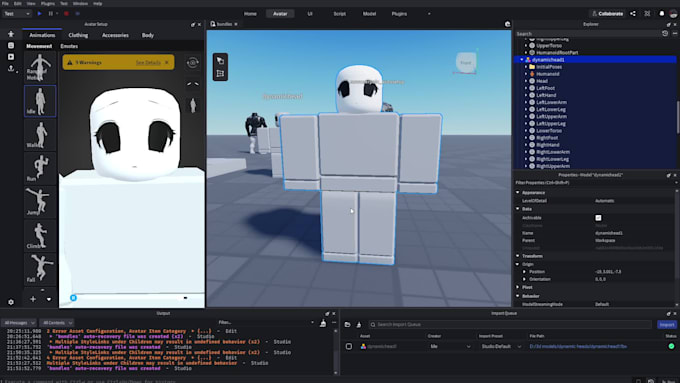Dismiss the 5 Warnings banner
This screenshot has width=680, height=383.
pos(167,62)
